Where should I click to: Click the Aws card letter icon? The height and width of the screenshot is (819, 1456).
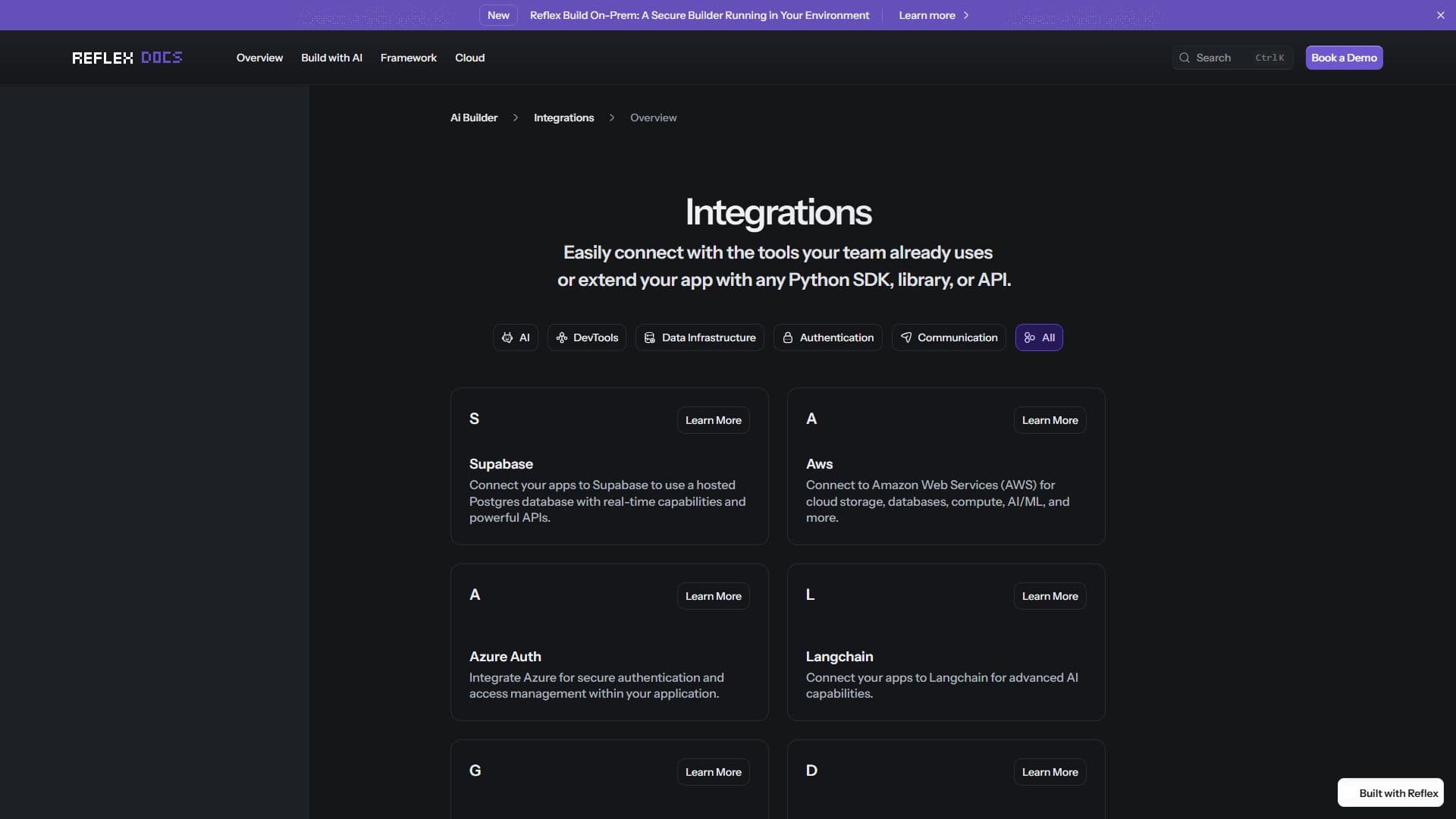tap(811, 419)
